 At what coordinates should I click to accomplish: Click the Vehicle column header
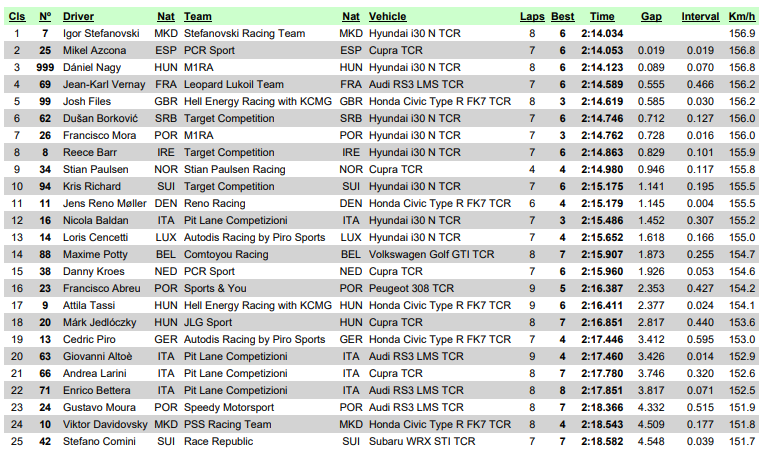(388, 17)
